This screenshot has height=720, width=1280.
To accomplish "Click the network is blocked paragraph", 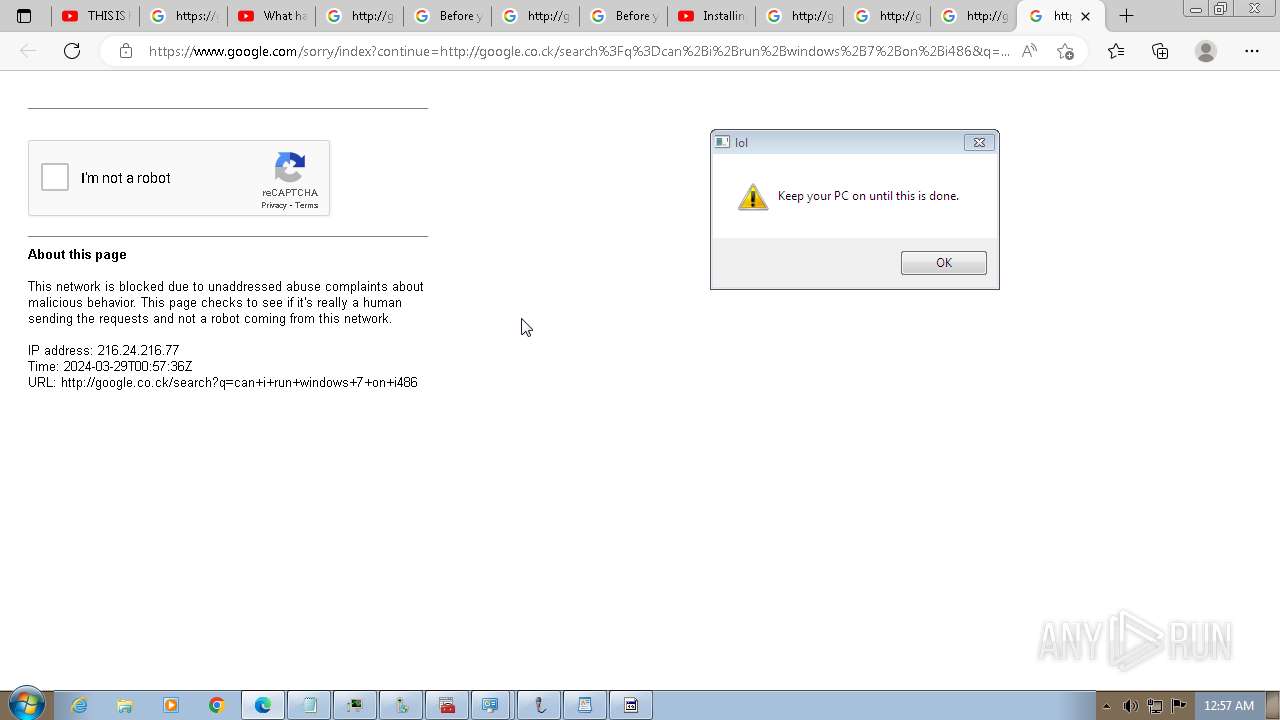I will click(226, 302).
